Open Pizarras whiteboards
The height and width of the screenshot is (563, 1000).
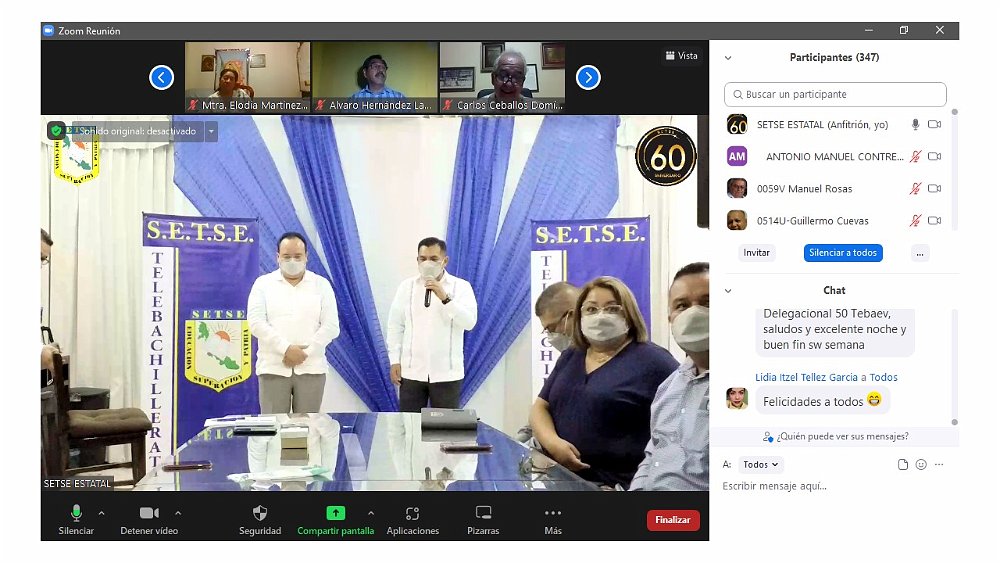point(483,514)
